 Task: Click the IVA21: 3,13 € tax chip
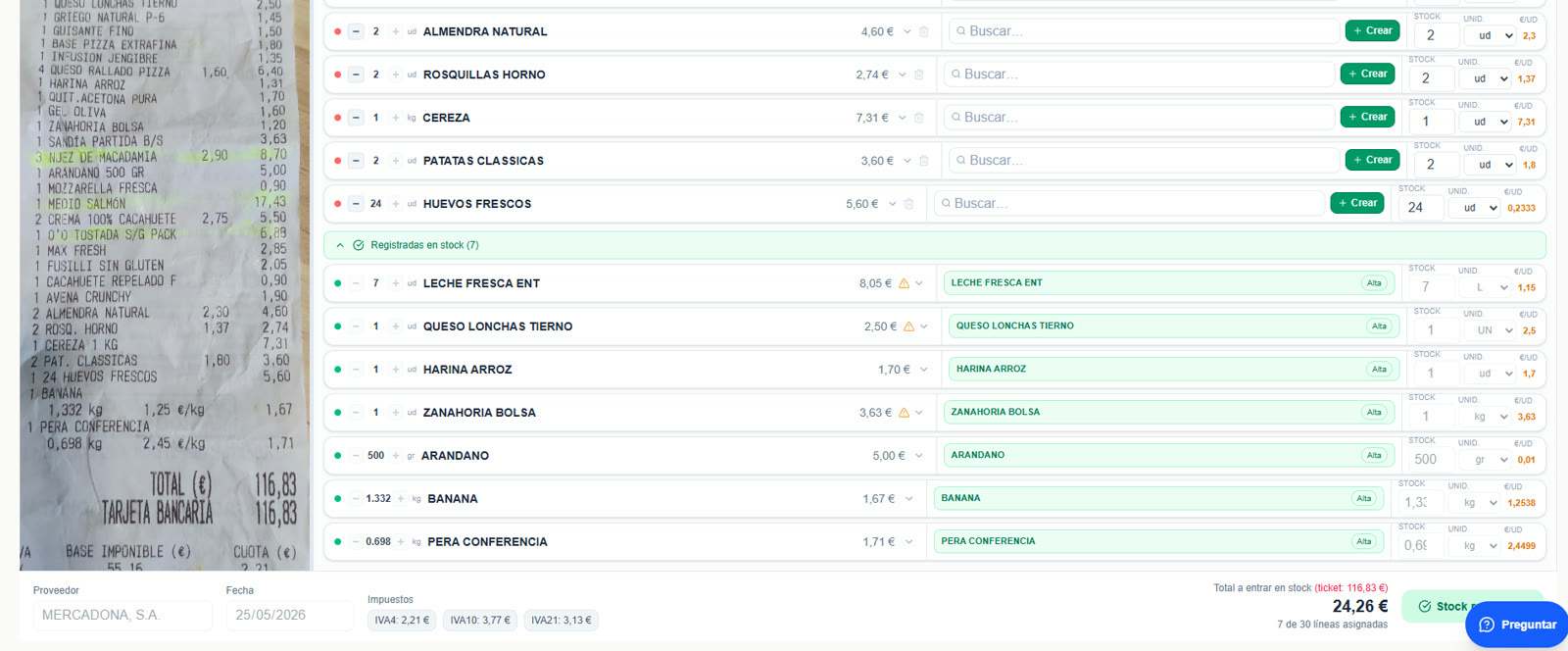(562, 620)
